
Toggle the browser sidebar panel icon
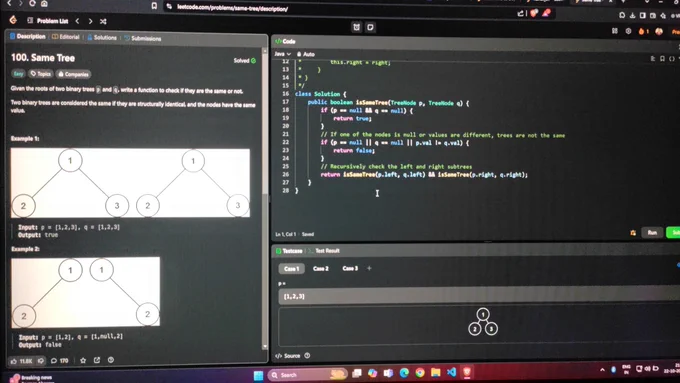coord(643,15)
